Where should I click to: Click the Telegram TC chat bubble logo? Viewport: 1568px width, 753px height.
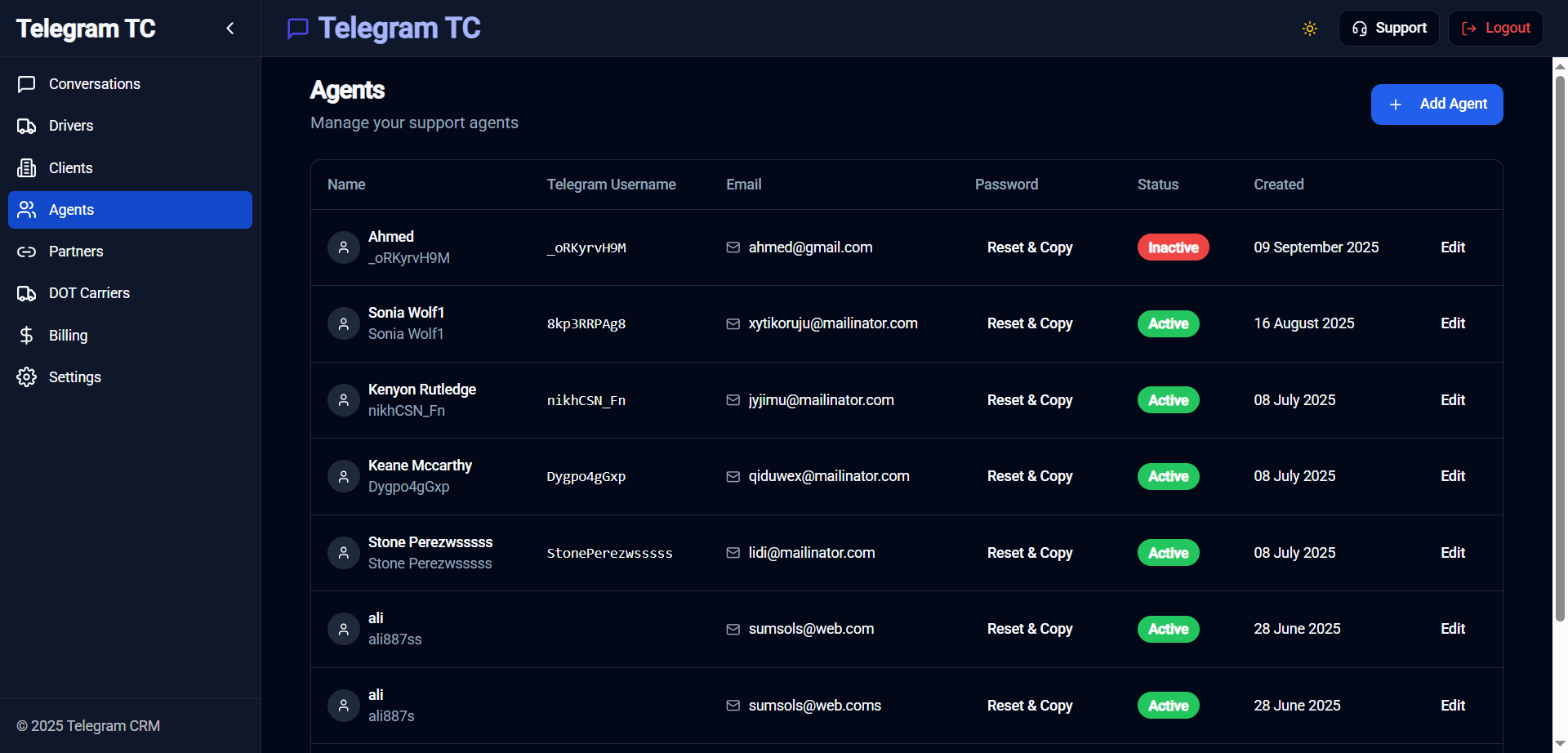point(296,29)
